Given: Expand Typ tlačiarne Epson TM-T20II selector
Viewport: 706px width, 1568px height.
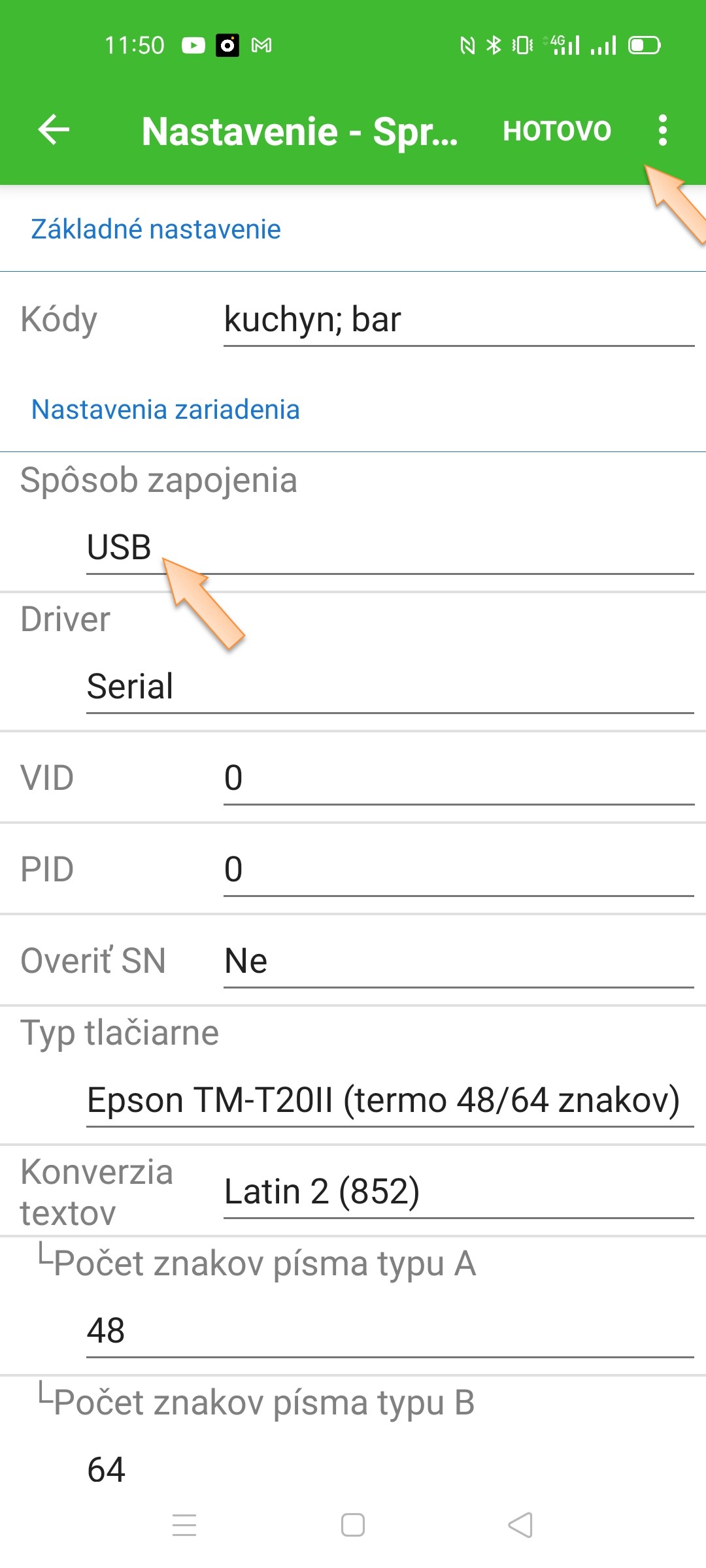Looking at the screenshot, I should (x=390, y=1100).
